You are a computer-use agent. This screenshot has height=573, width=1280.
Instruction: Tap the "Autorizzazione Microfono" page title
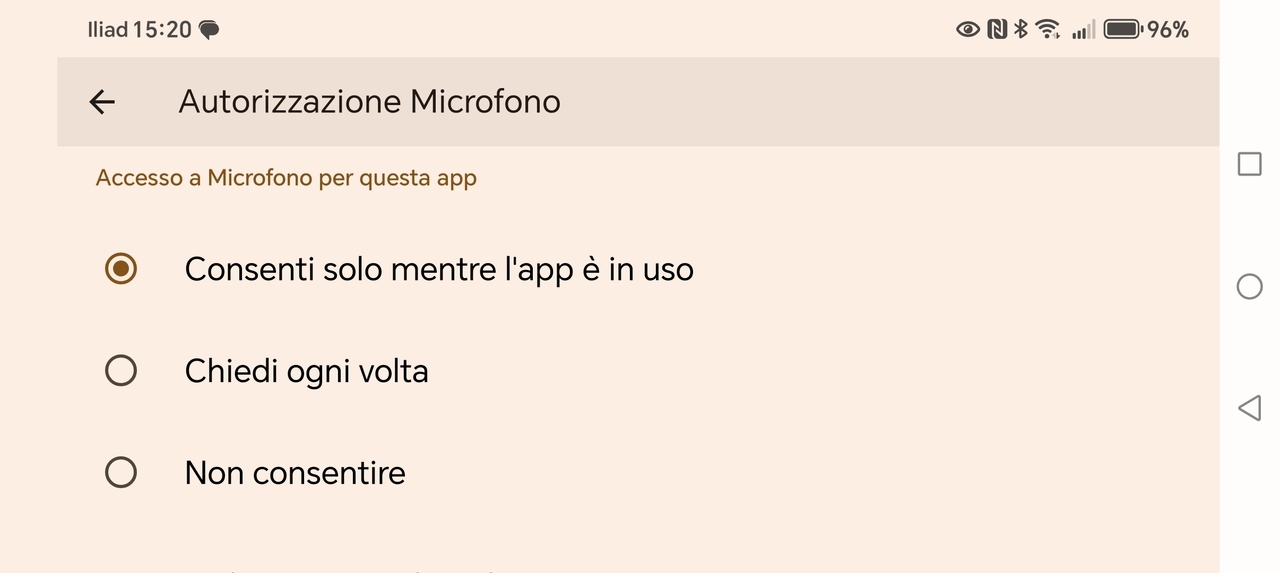point(369,101)
